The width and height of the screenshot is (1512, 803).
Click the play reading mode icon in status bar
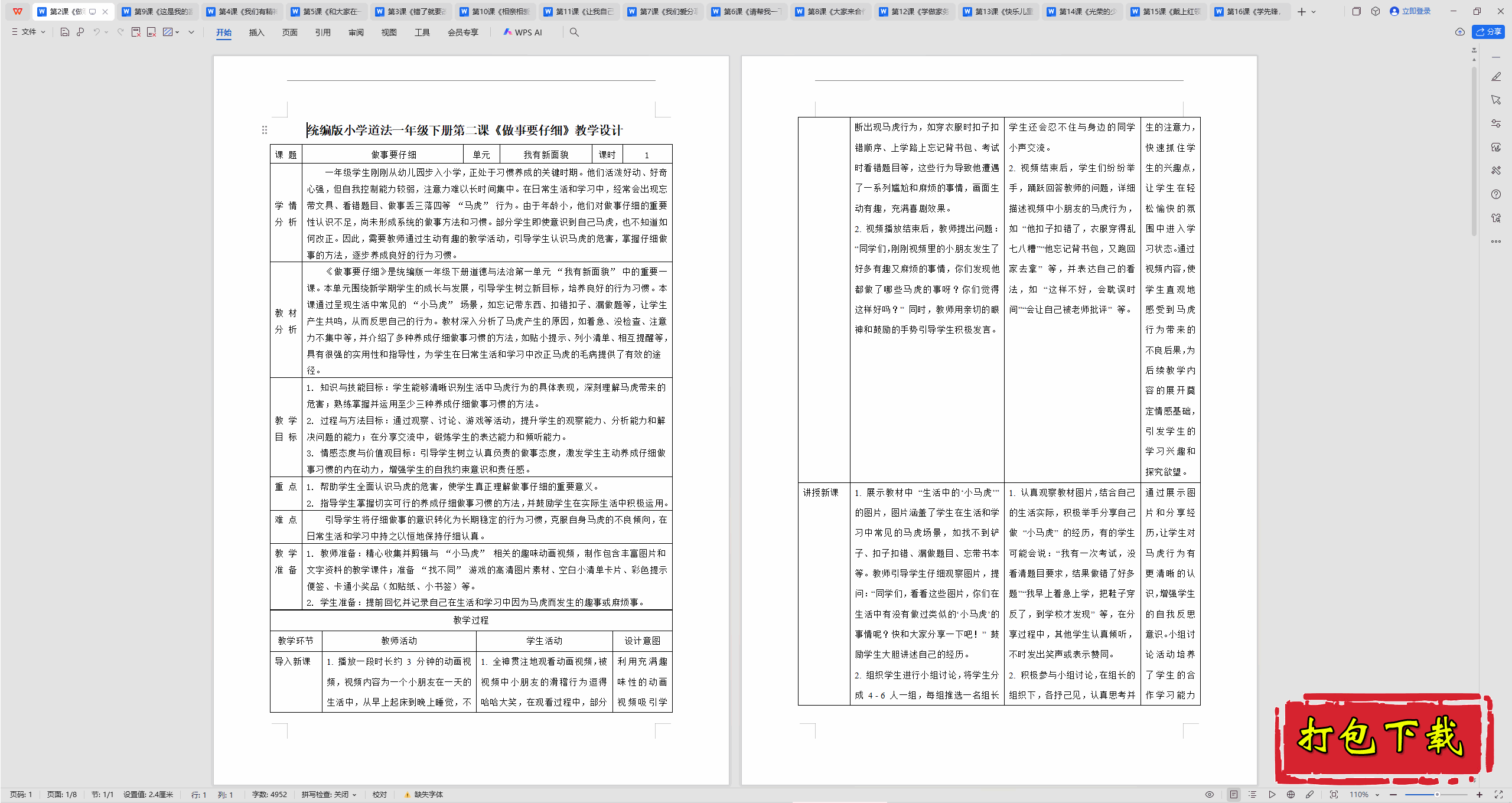click(1272, 795)
